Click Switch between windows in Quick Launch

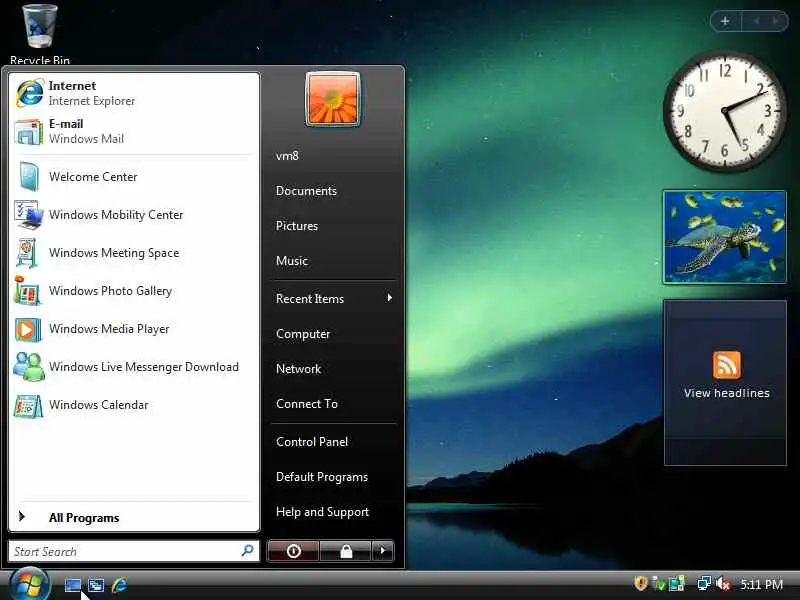96,585
